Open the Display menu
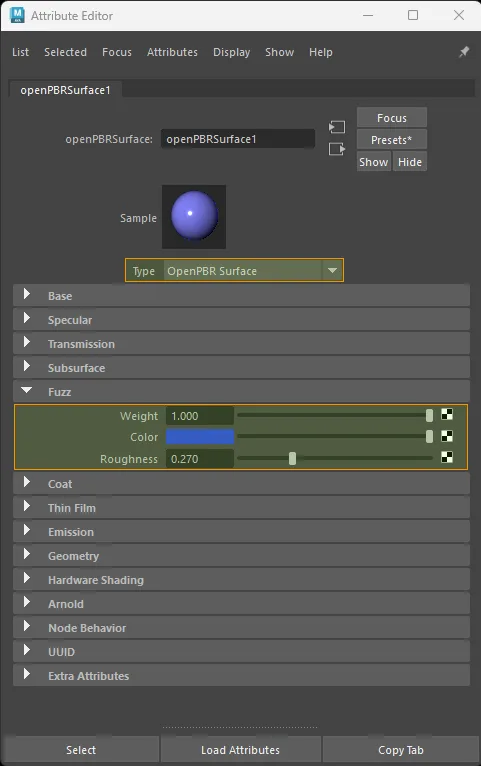Image resolution: width=481 pixels, height=766 pixels. 231,52
